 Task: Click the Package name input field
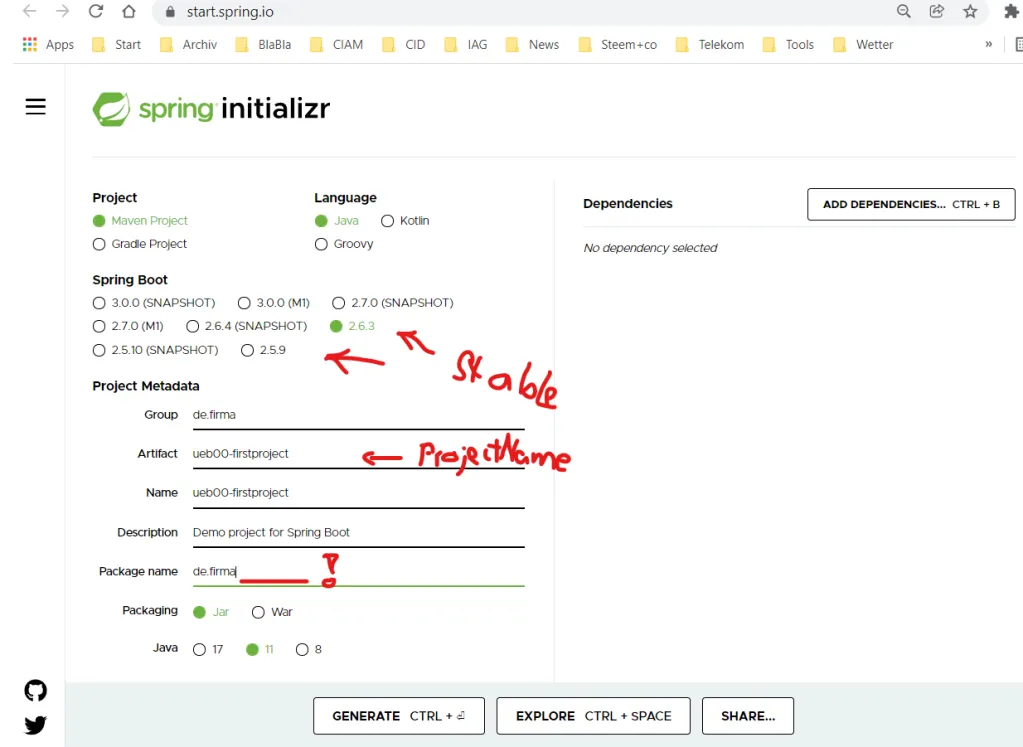[x=358, y=572]
